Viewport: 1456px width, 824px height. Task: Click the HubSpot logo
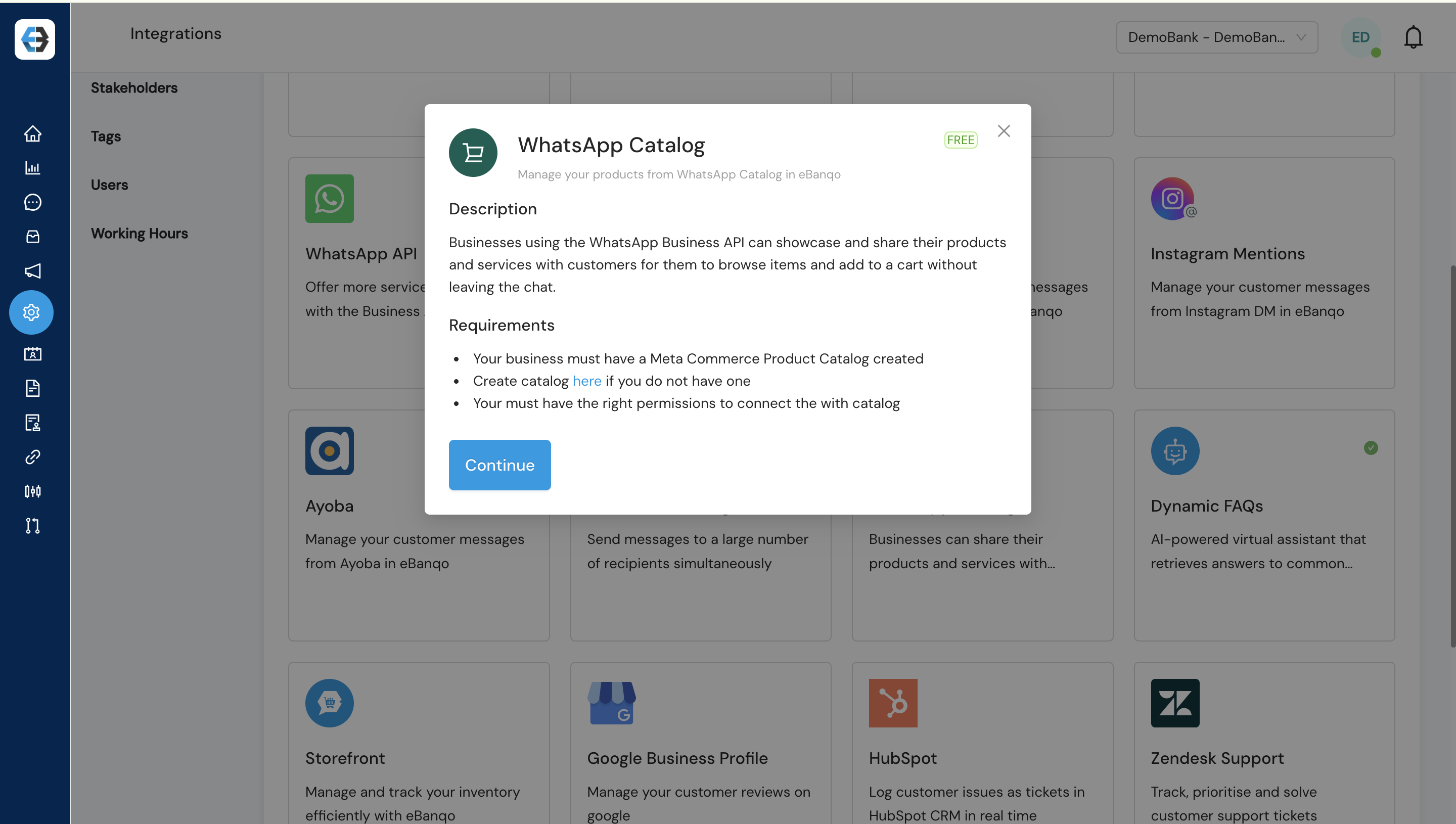click(x=893, y=703)
